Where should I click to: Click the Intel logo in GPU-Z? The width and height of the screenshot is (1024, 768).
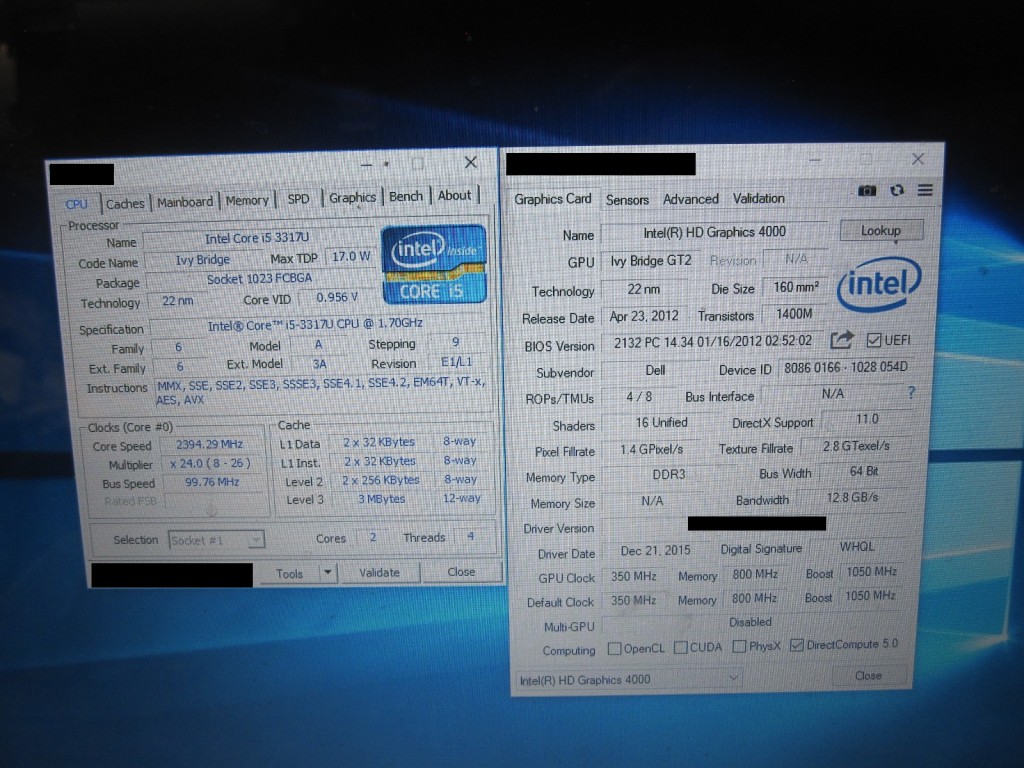[879, 284]
